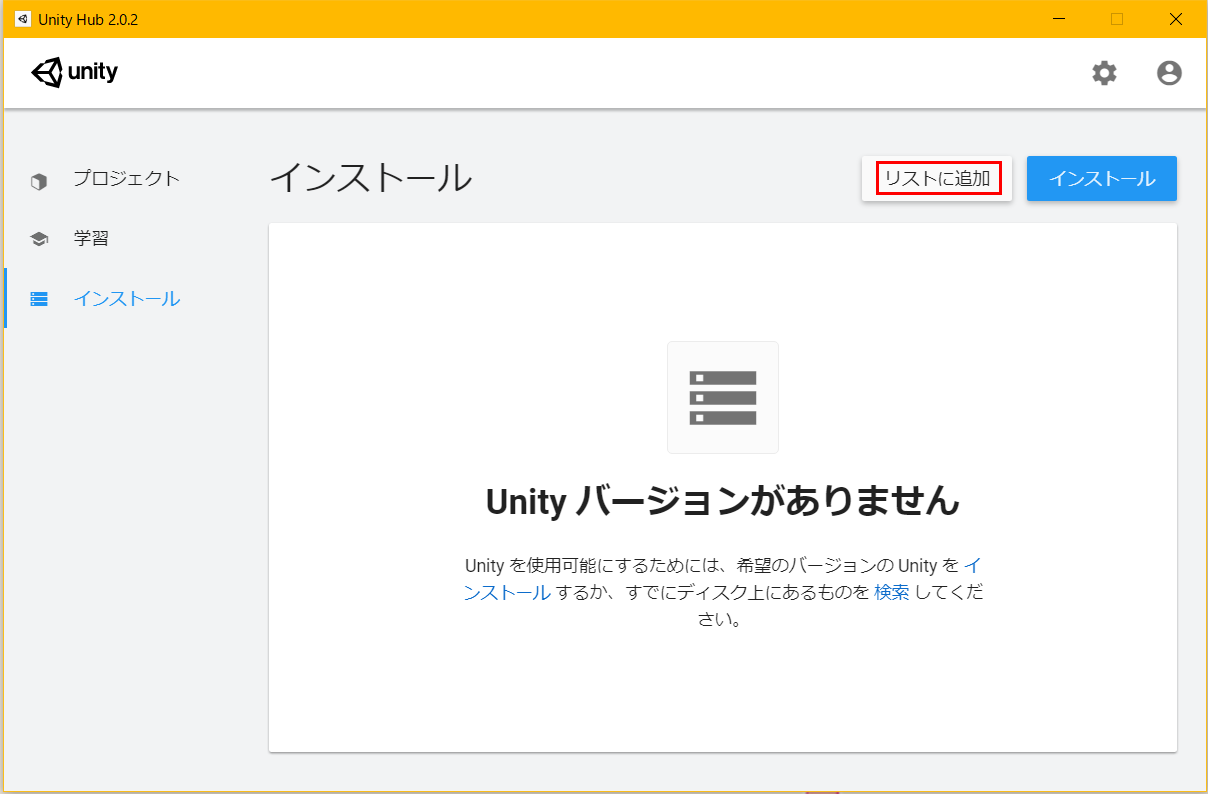
Task: Switch to the 学習 sidebar tab
Action: click(x=91, y=239)
